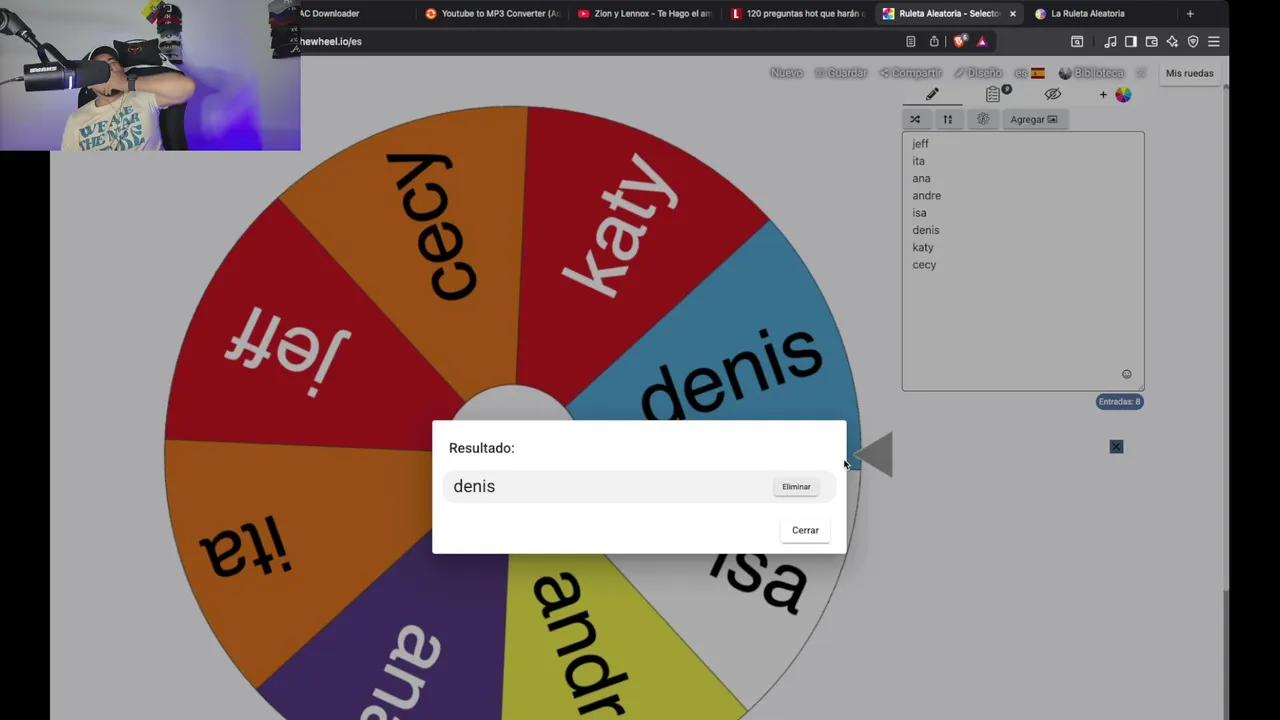The width and height of the screenshot is (1280, 720).
Task: Open the music playlist icon in toolbar
Action: point(1110,42)
